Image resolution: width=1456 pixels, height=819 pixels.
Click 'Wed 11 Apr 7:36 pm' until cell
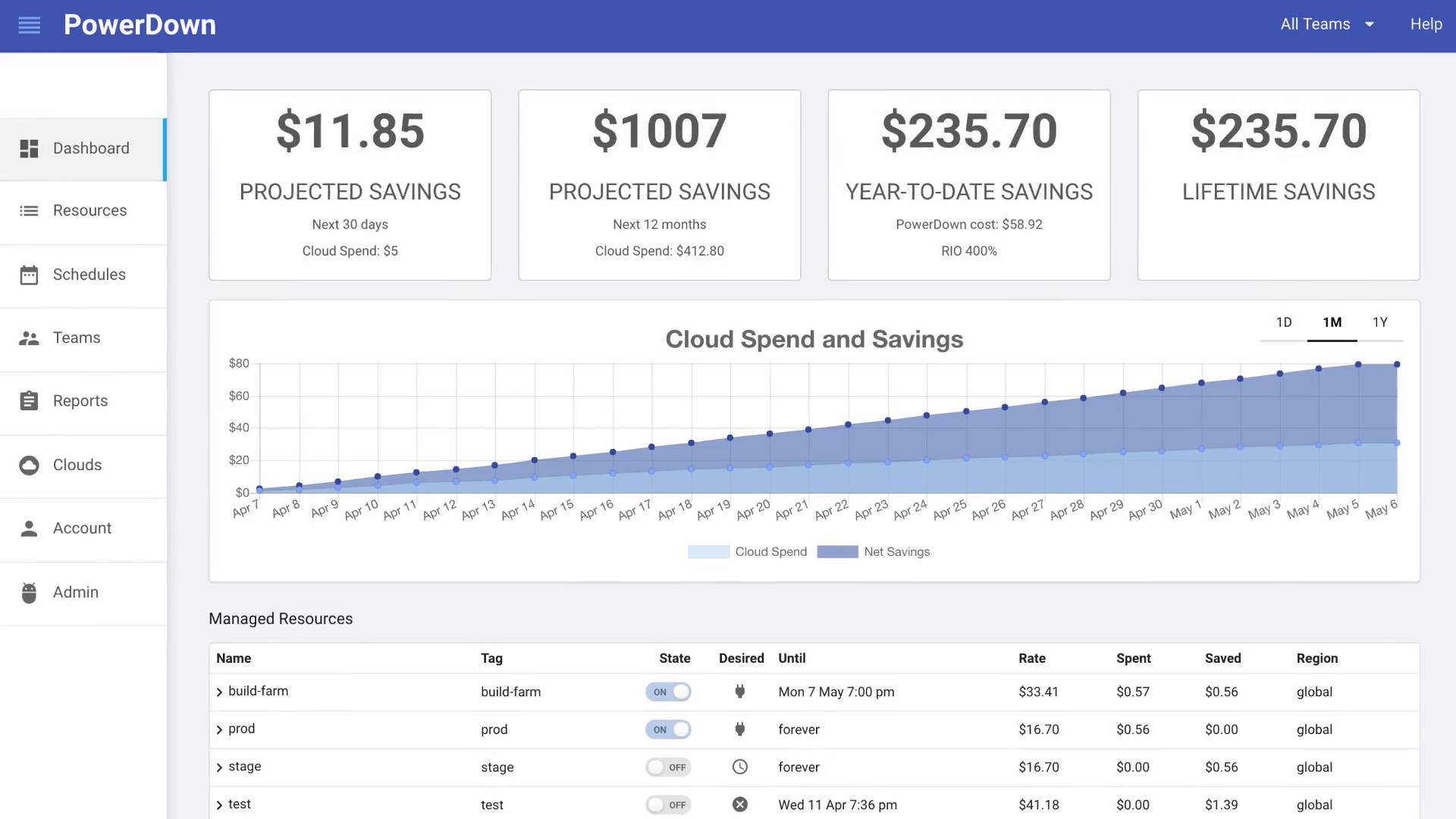pos(837,805)
